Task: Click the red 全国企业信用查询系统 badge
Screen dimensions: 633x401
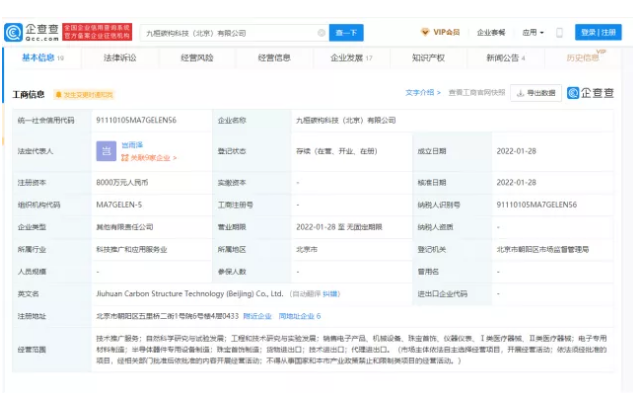Action: [97, 32]
